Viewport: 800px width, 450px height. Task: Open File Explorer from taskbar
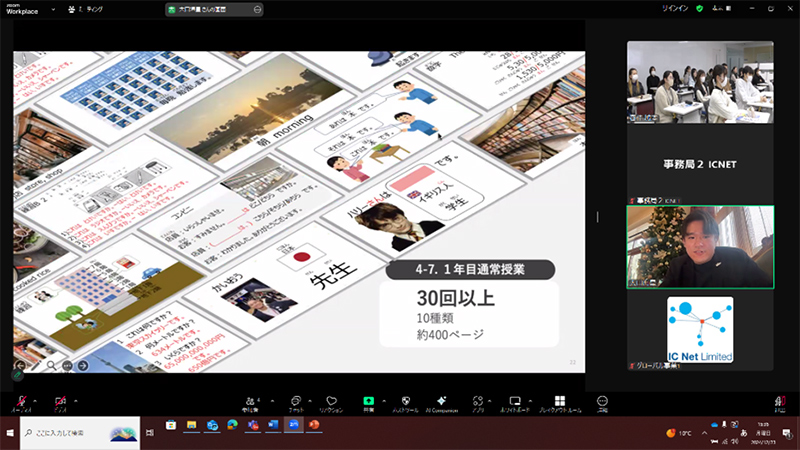tap(191, 425)
